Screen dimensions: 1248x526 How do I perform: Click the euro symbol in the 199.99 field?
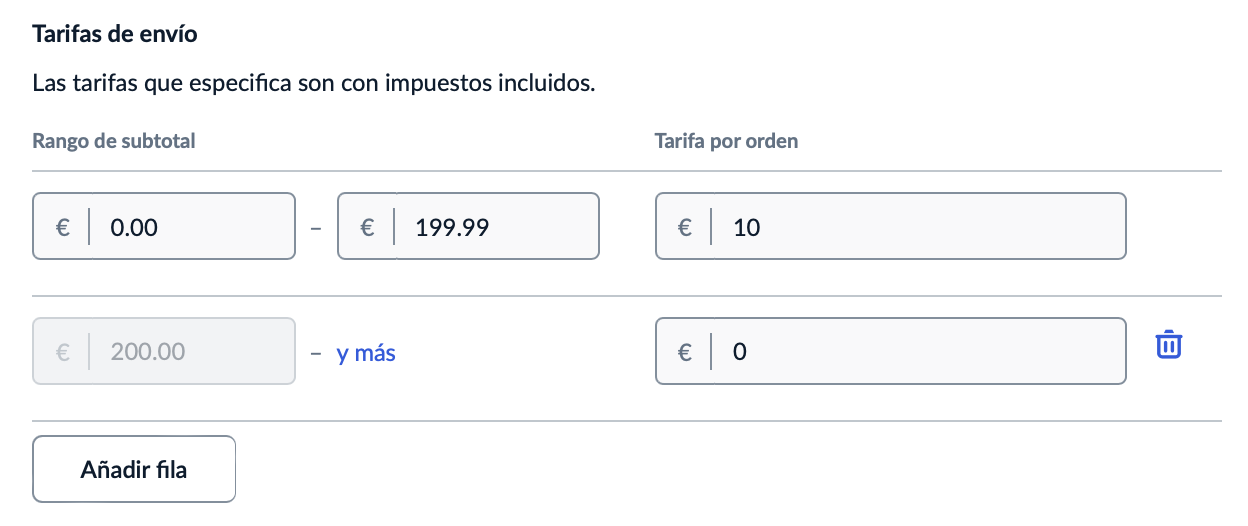pos(367,227)
